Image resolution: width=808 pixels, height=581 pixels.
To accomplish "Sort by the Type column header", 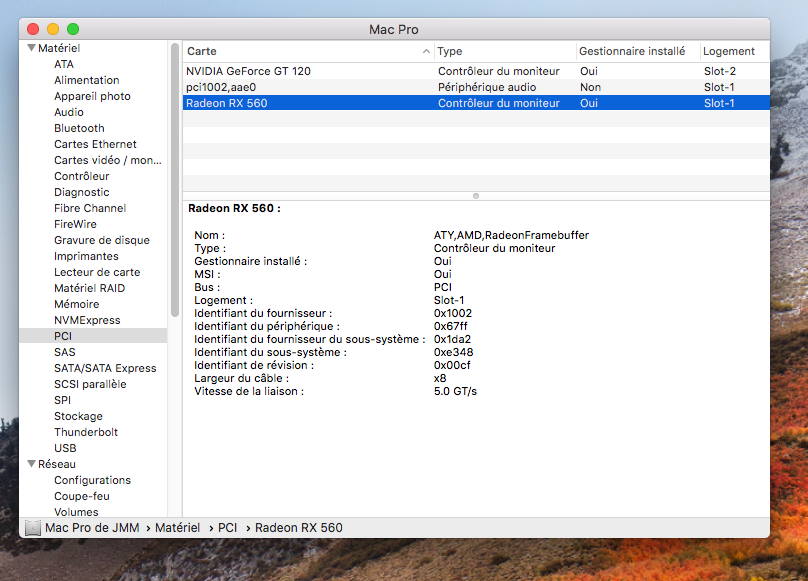I will 504,51.
